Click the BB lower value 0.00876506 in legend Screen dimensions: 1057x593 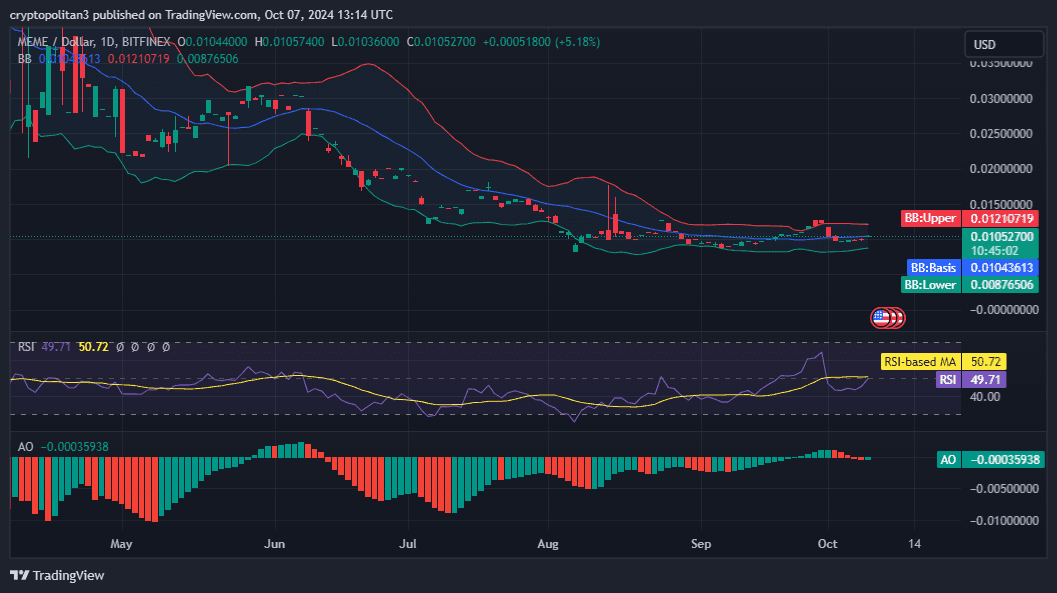(208, 59)
